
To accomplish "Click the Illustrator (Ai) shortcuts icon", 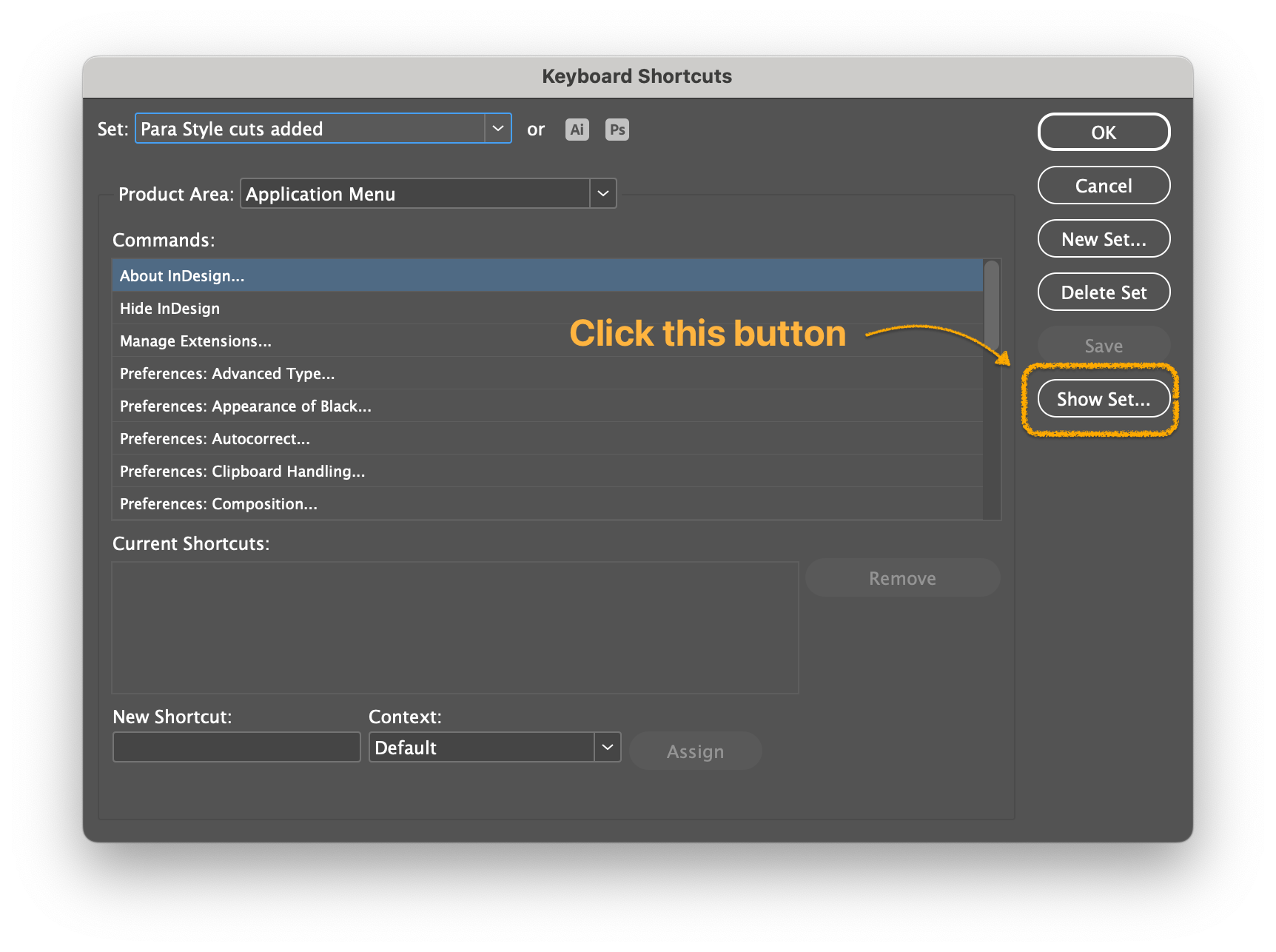I will pos(577,129).
